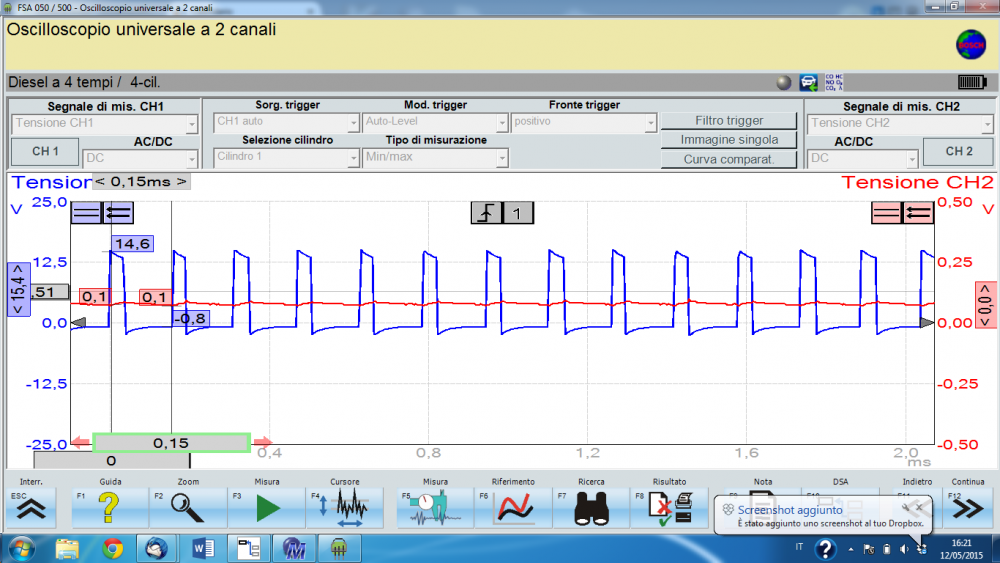
Task: Click the Filtro trigger button
Action: (x=729, y=121)
